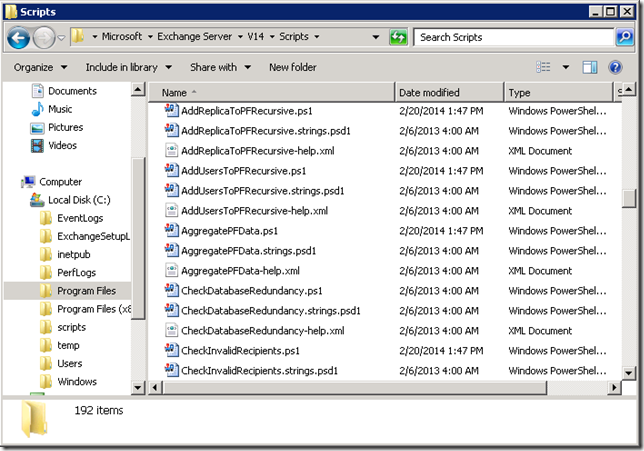This screenshot has height=451, width=644.
Task: Open the inetpub folder in the tree
Action: [65, 254]
